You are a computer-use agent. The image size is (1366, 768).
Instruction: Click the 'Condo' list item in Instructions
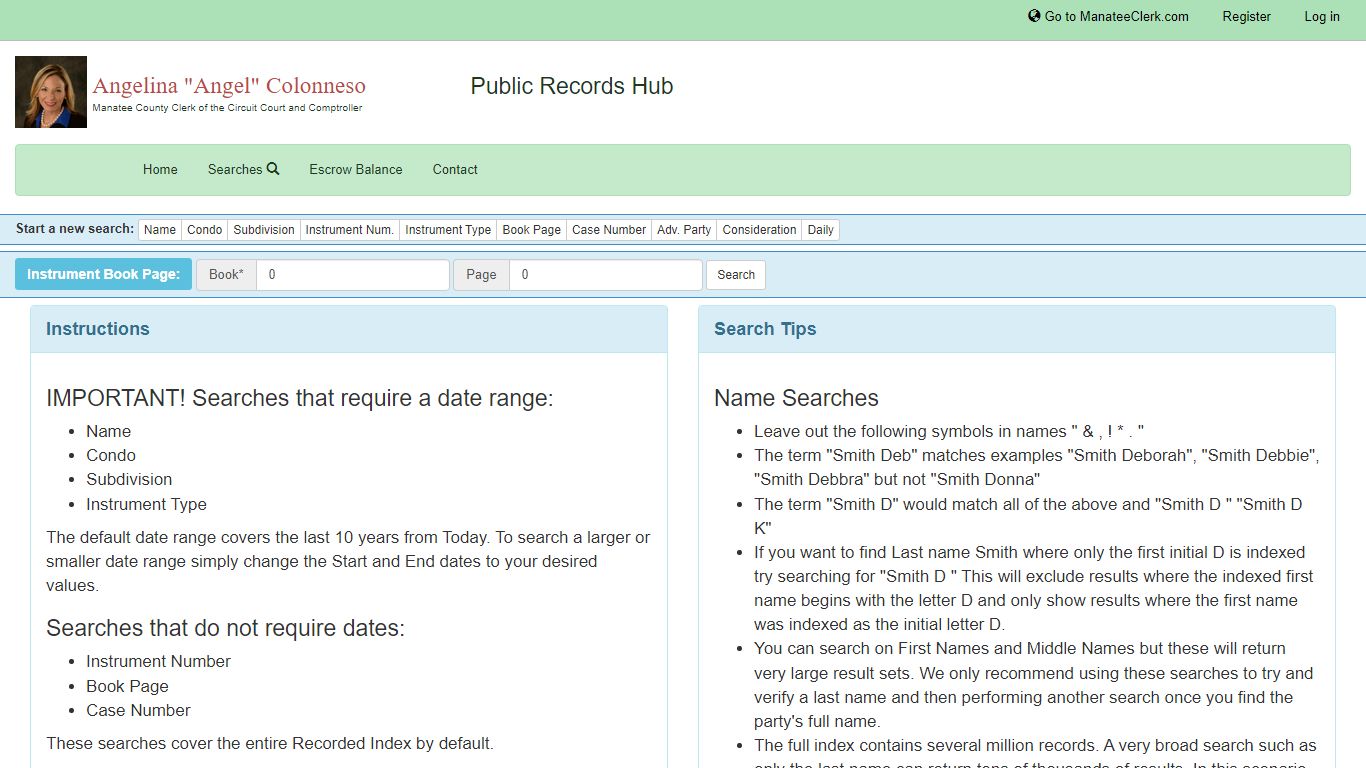pyautogui.click(x=111, y=455)
